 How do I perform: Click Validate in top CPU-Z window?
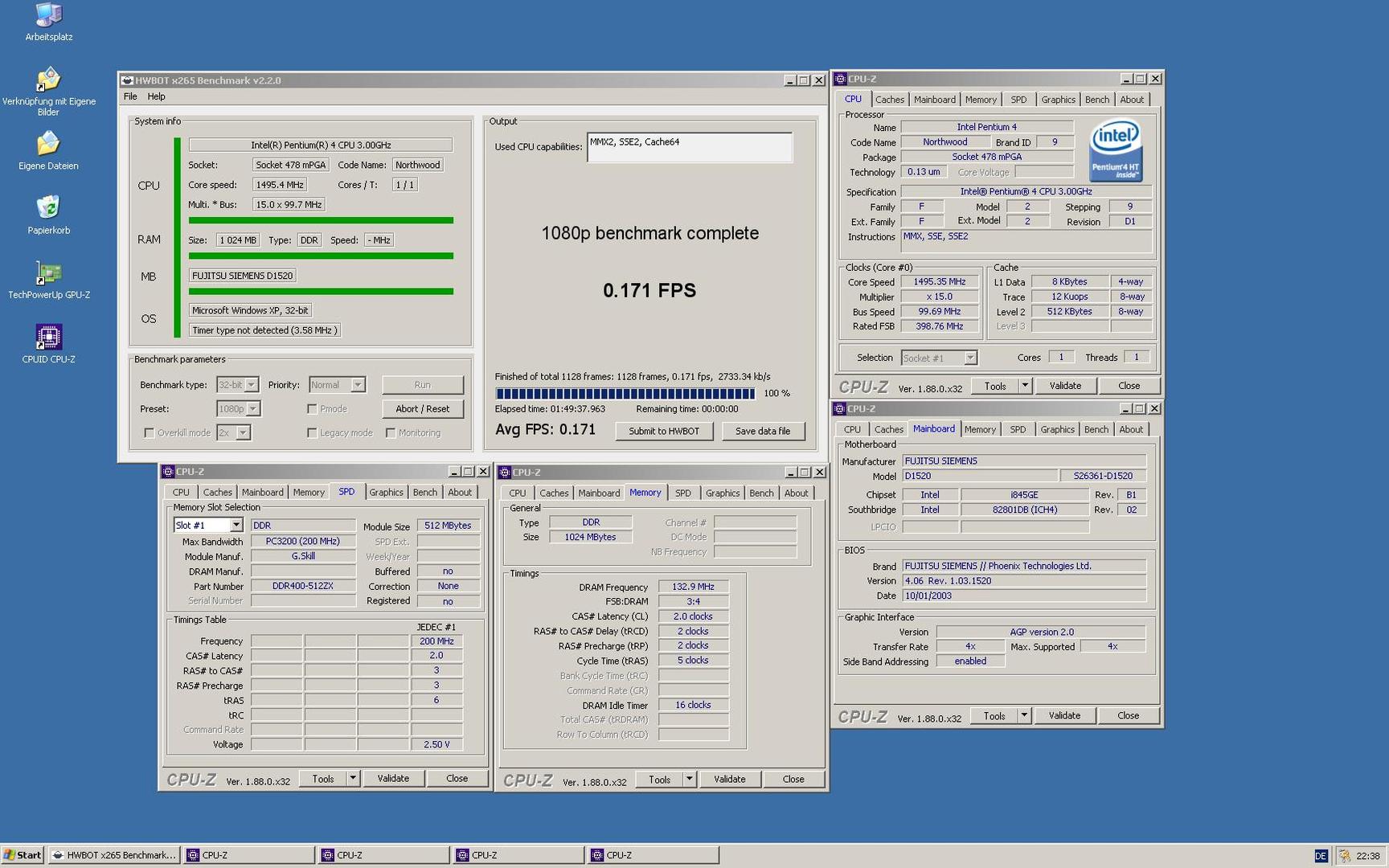[x=1065, y=386]
